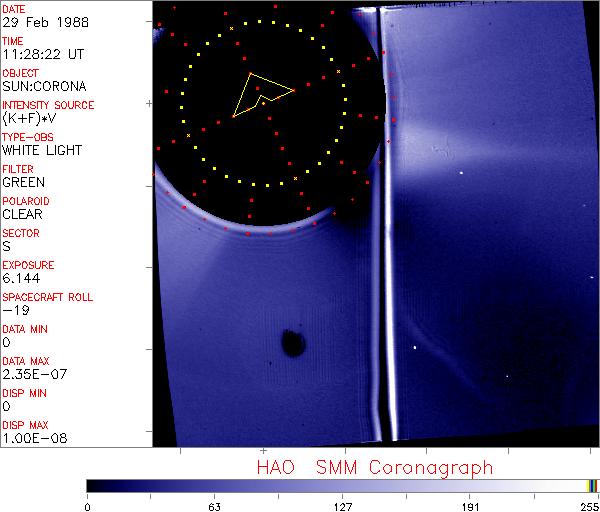The image size is (600, 512).
Task: Click the SECTOR label in the info panel
Action: pos(20,233)
